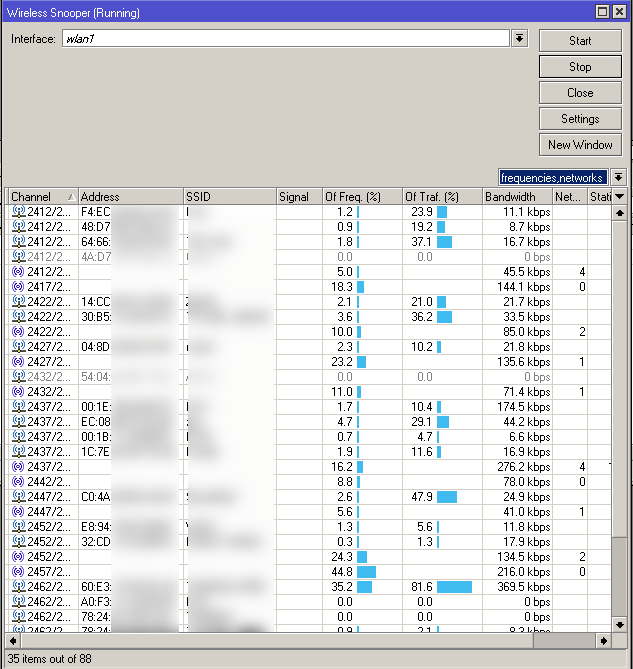The width and height of the screenshot is (633, 669).
Task: Select the icon of the 2442 channel row
Action: [x=18, y=482]
